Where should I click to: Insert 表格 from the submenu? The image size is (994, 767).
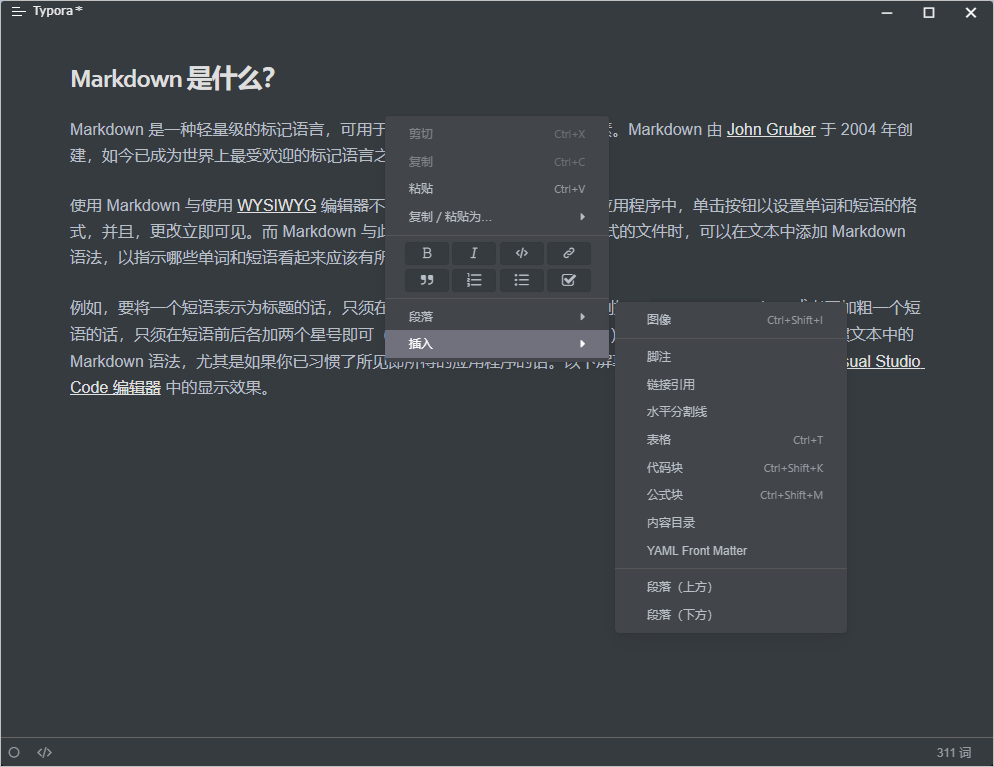tap(731, 440)
